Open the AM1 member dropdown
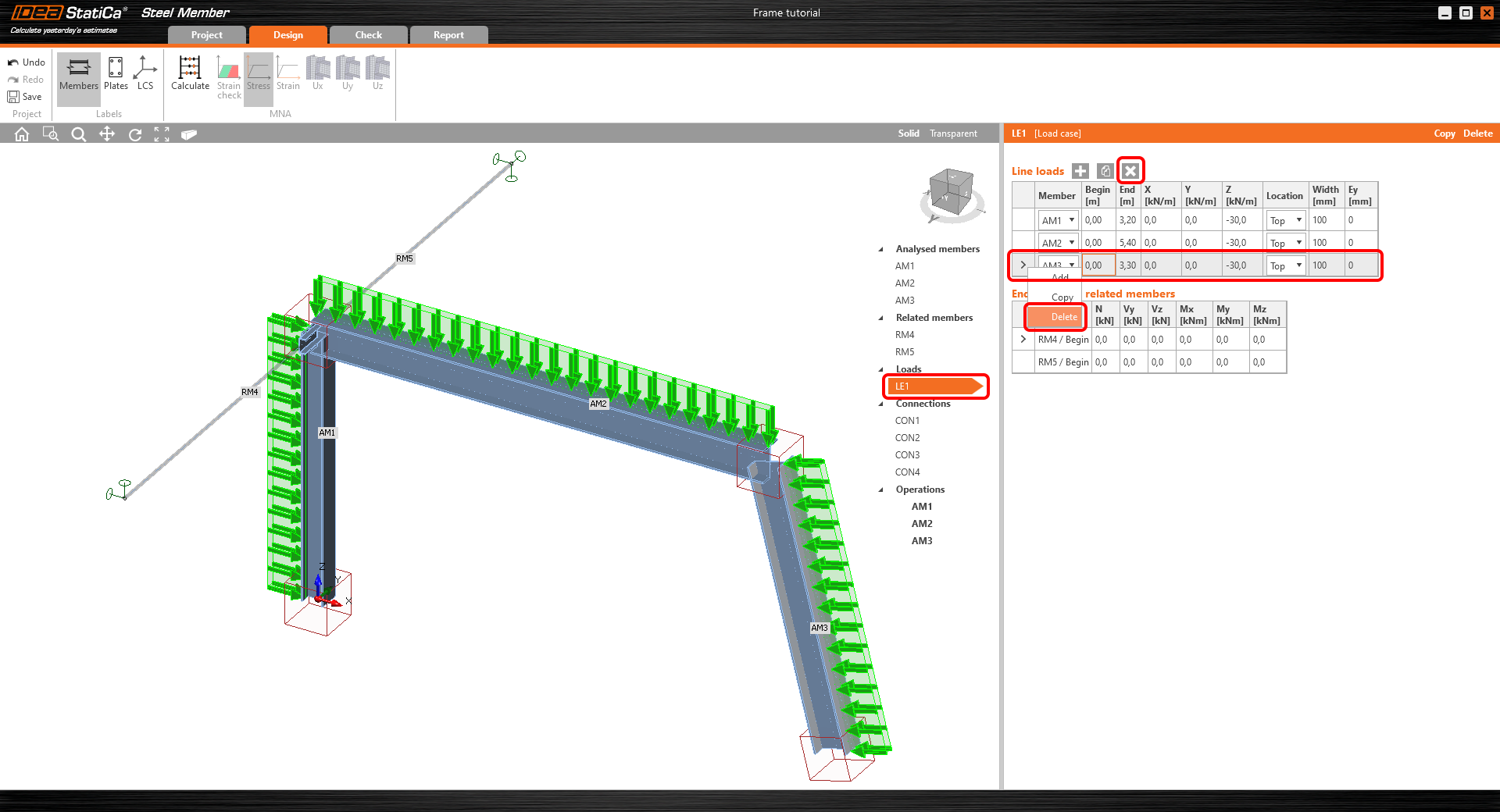This screenshot has height=812, width=1500. pos(1072,220)
